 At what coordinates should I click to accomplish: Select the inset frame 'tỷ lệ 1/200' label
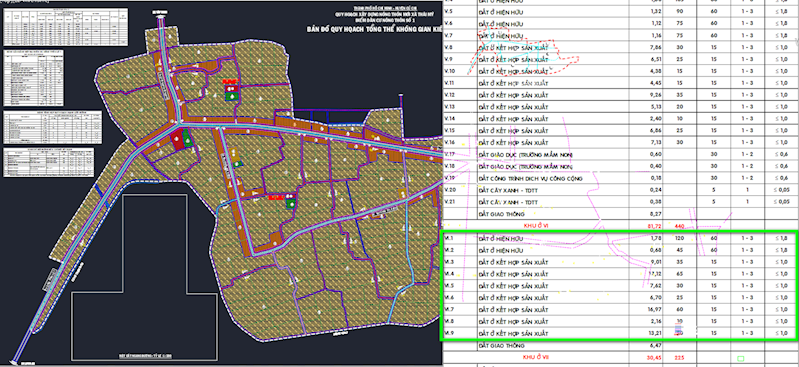click(x=144, y=355)
